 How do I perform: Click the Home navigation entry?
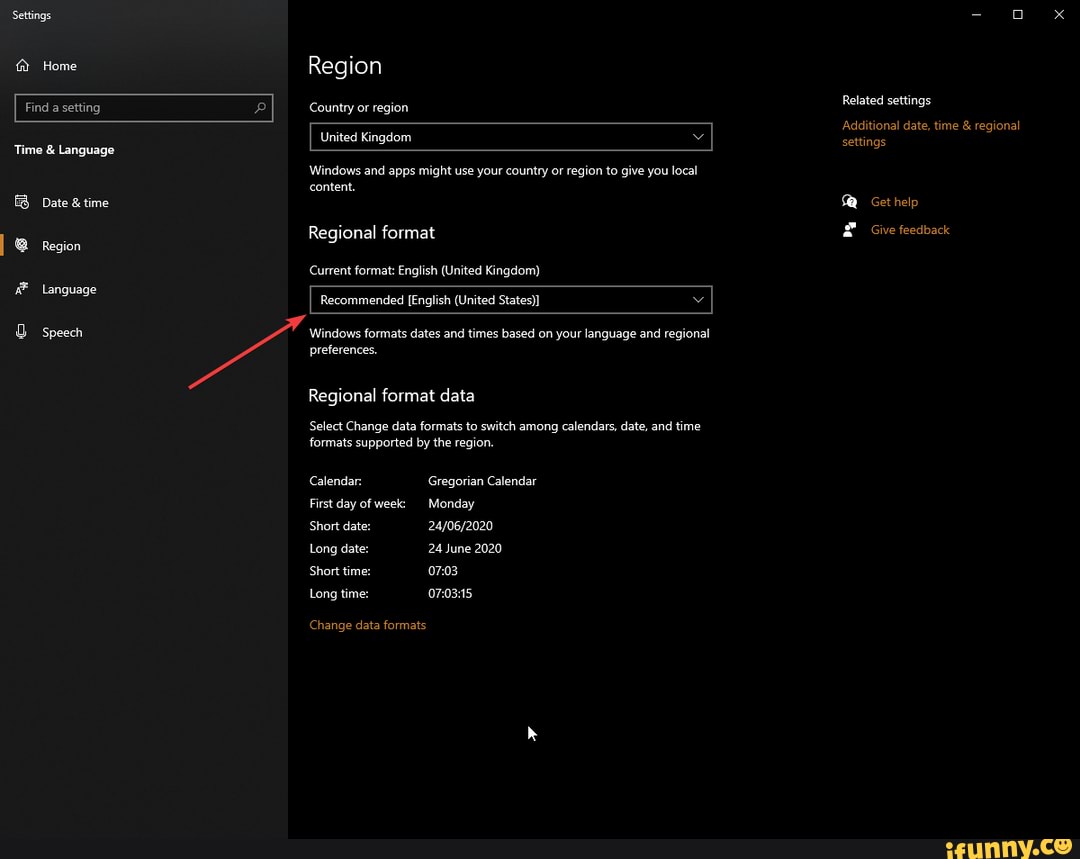click(58, 65)
